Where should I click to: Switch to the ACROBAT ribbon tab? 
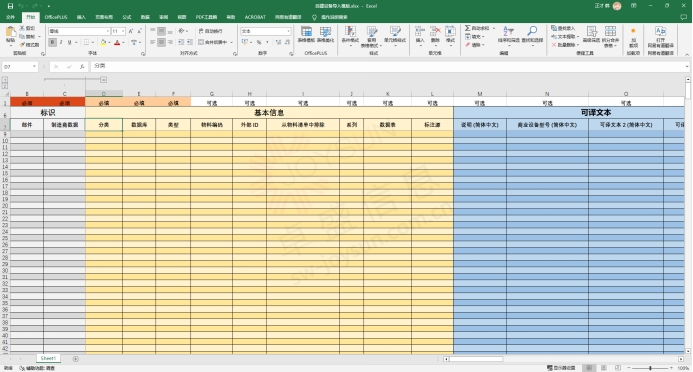point(255,17)
